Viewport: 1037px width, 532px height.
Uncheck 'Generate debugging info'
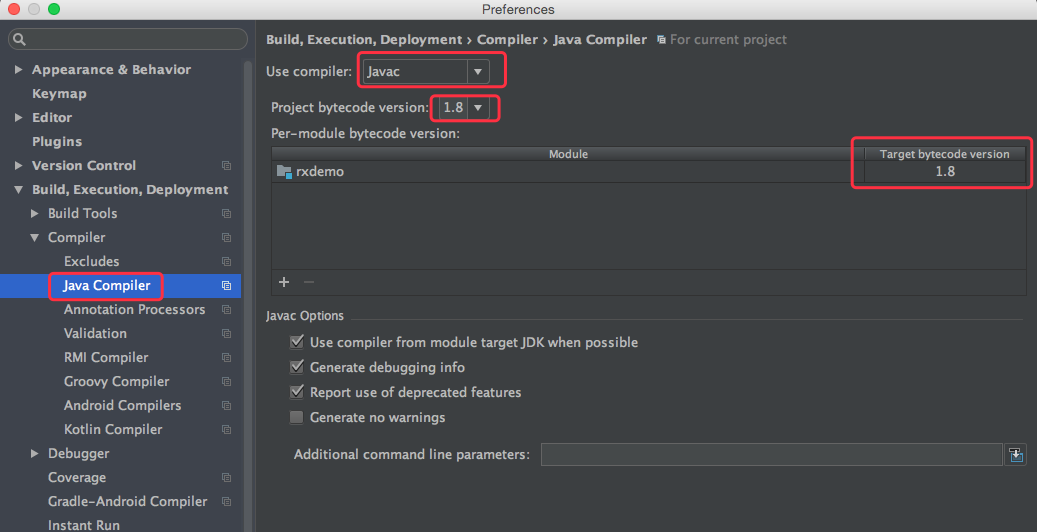(296, 367)
